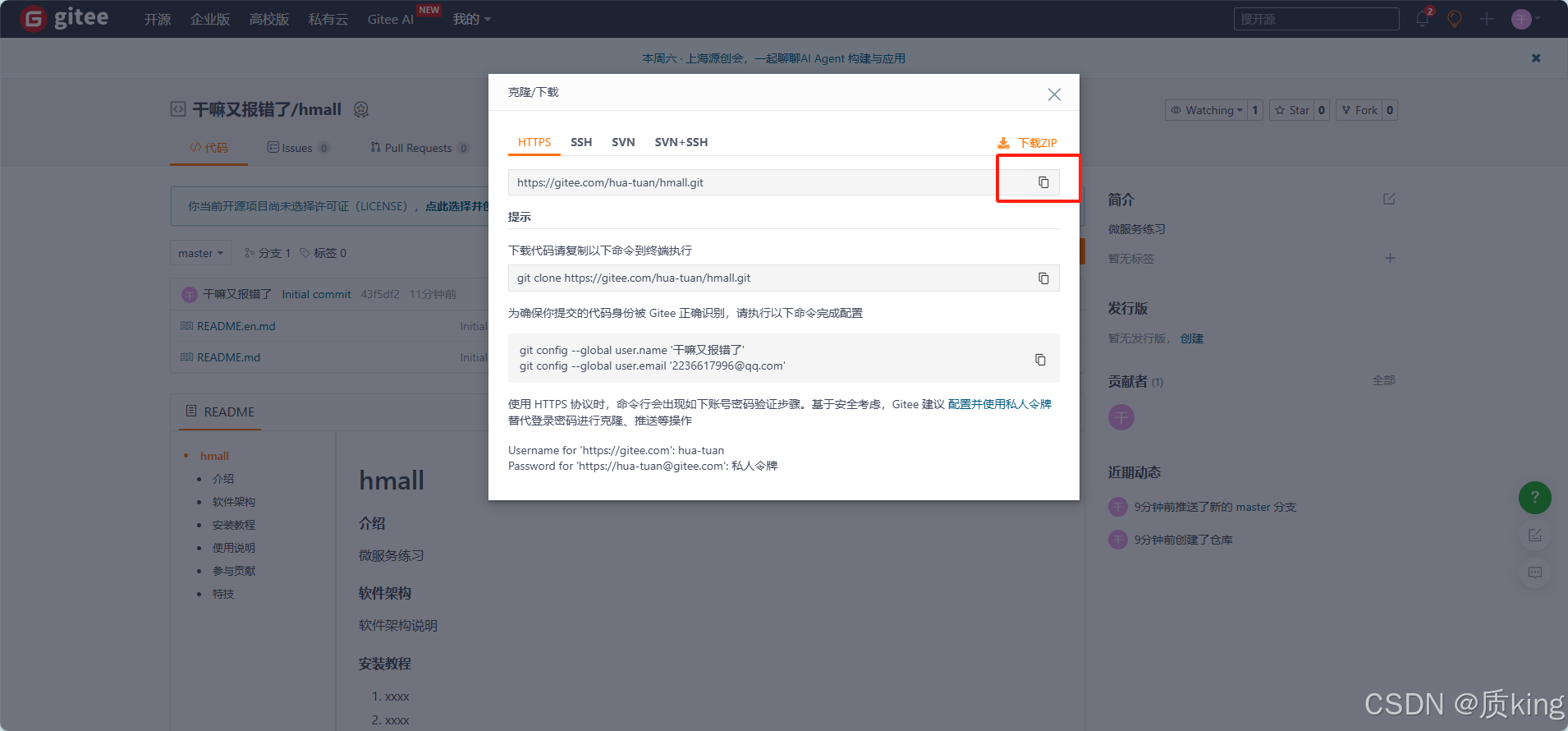Open the 开源 menu item
This screenshot has width=1568, height=731.
click(x=158, y=19)
